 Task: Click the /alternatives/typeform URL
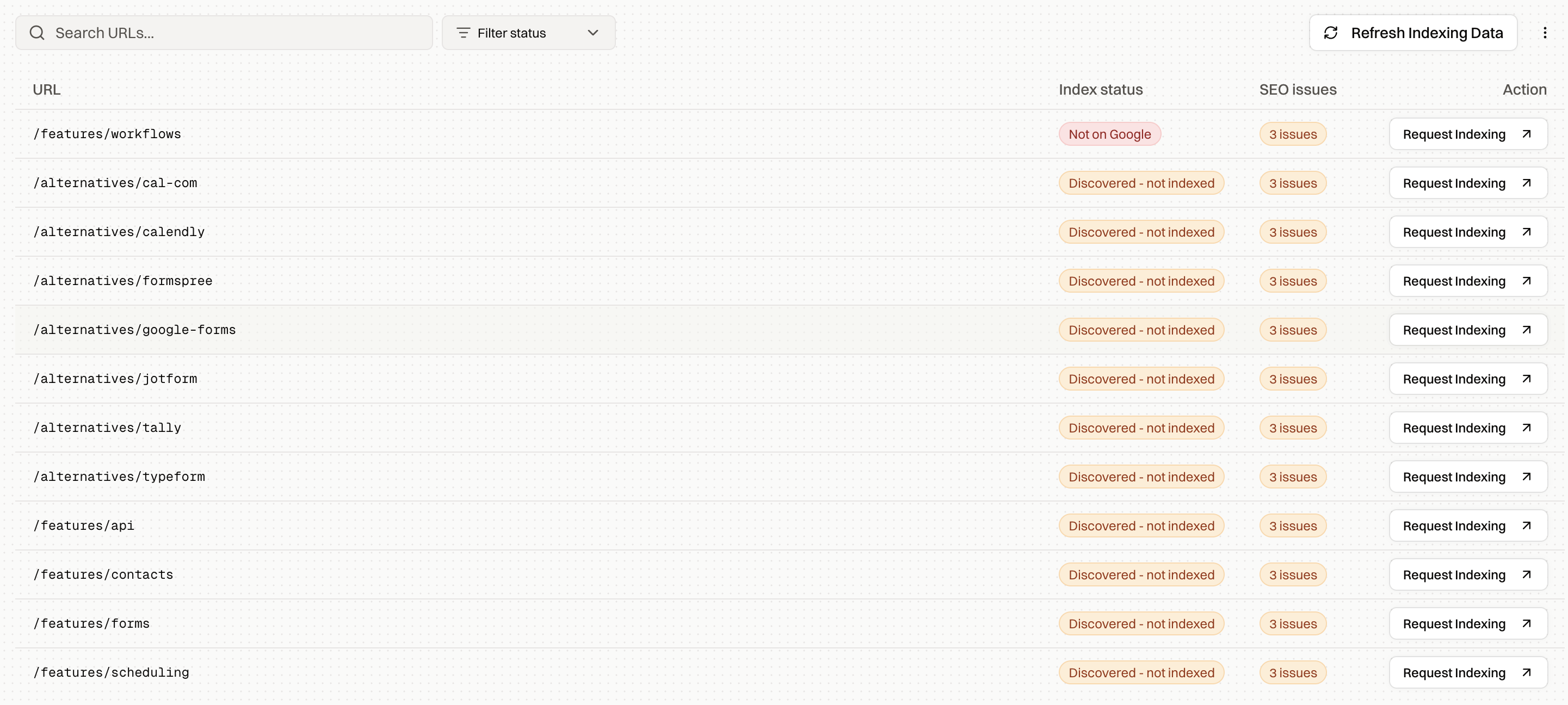[119, 477]
